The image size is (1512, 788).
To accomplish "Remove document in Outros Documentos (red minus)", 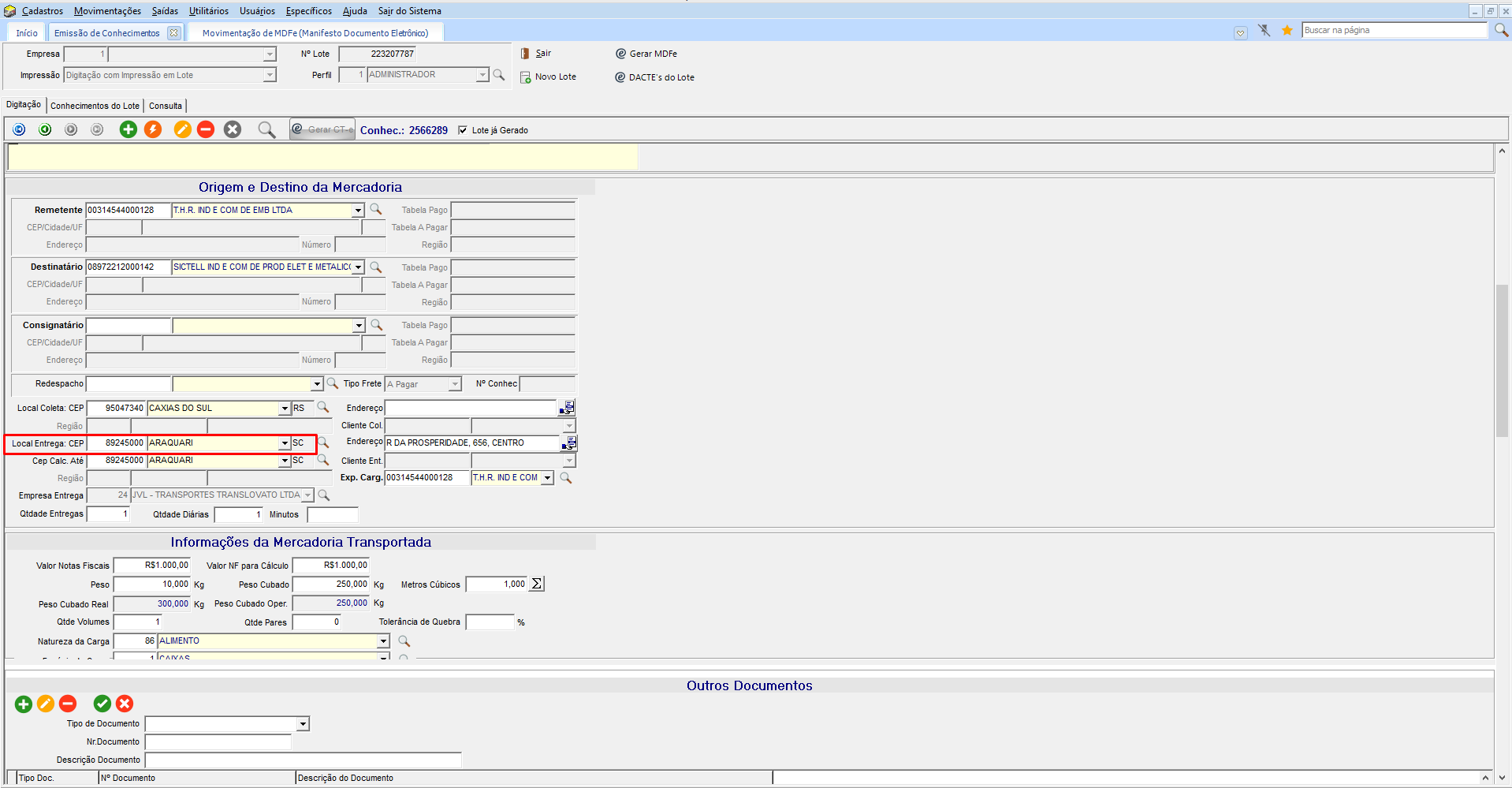I will pyautogui.click(x=68, y=704).
